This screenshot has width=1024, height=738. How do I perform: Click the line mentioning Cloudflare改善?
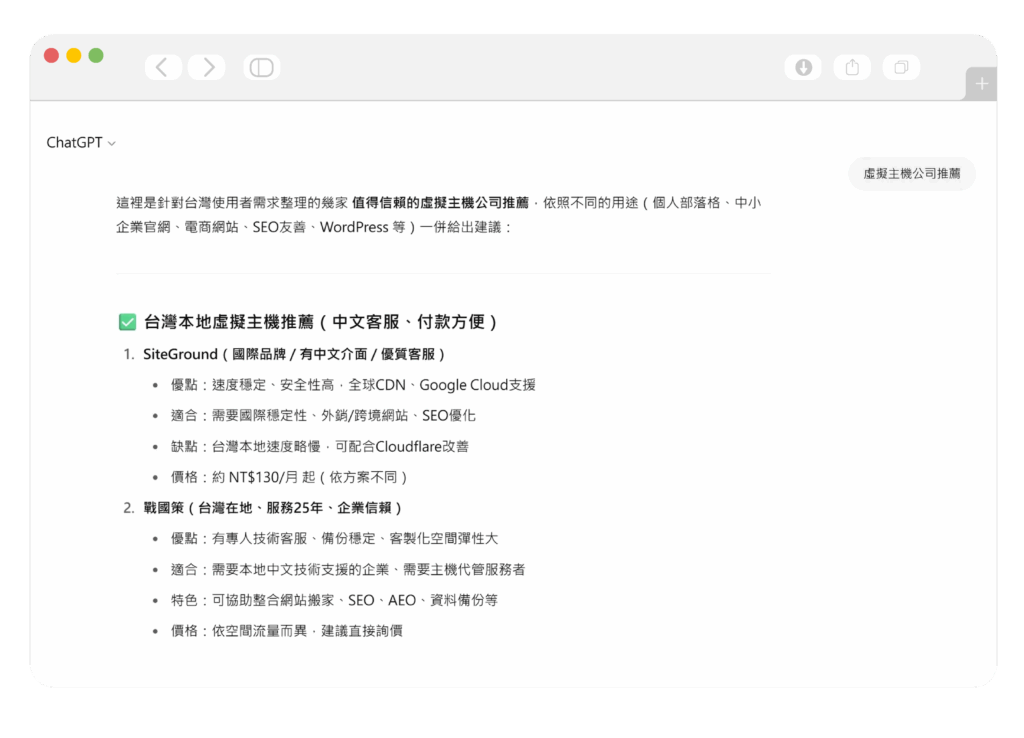320,447
